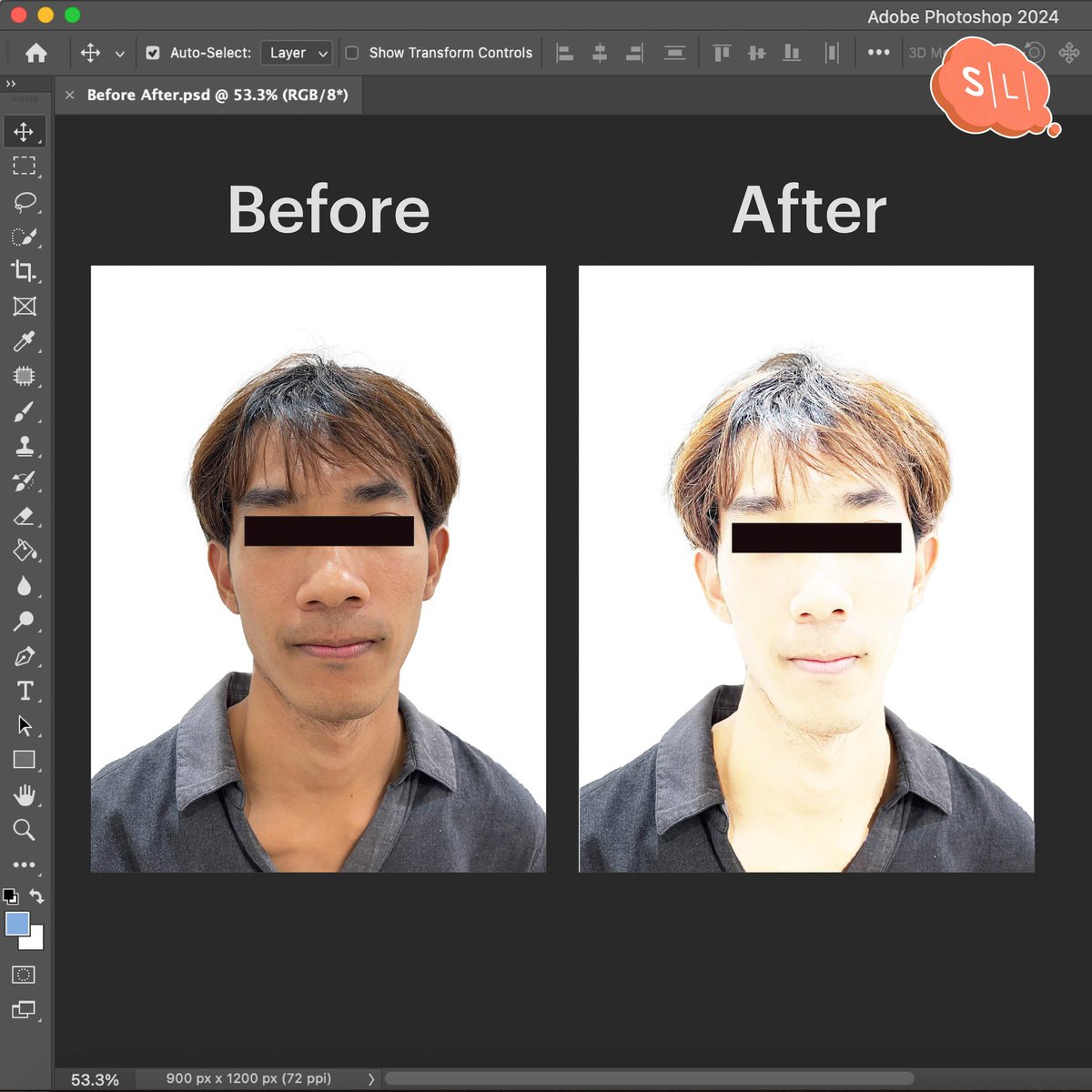
Task: Select the Move tool
Action: [x=25, y=132]
